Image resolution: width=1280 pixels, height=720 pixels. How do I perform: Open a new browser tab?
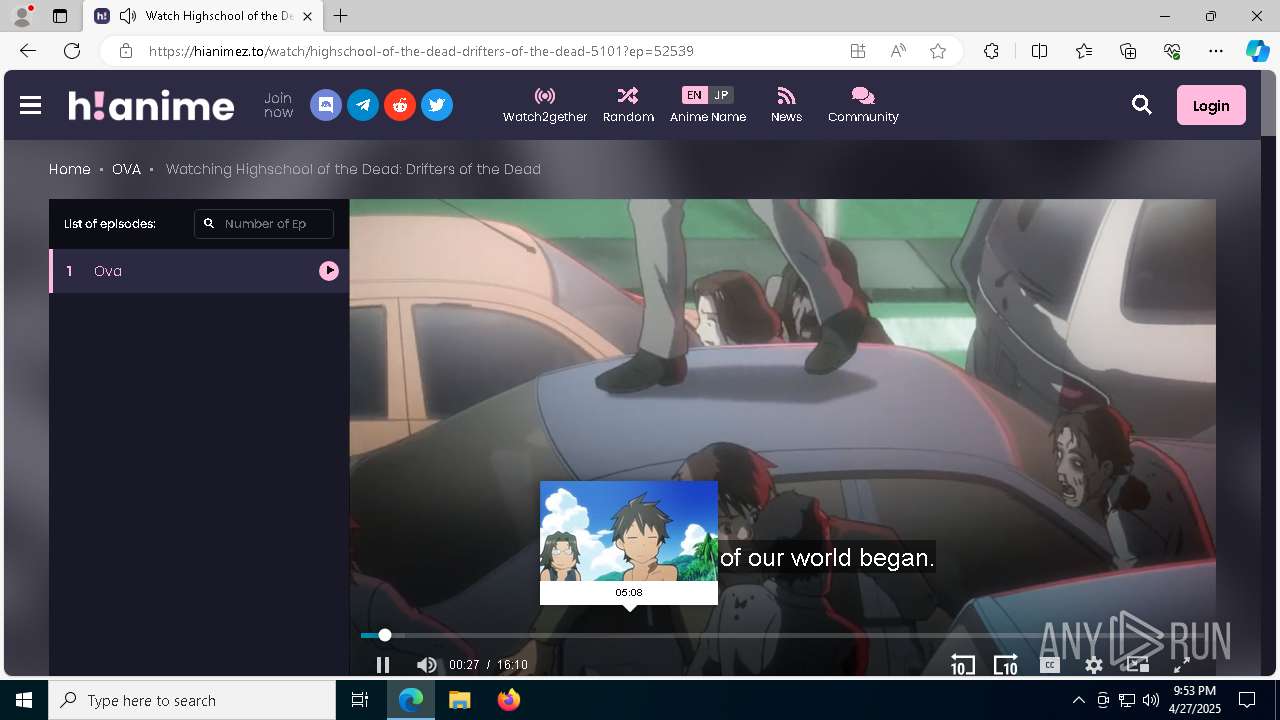341,16
